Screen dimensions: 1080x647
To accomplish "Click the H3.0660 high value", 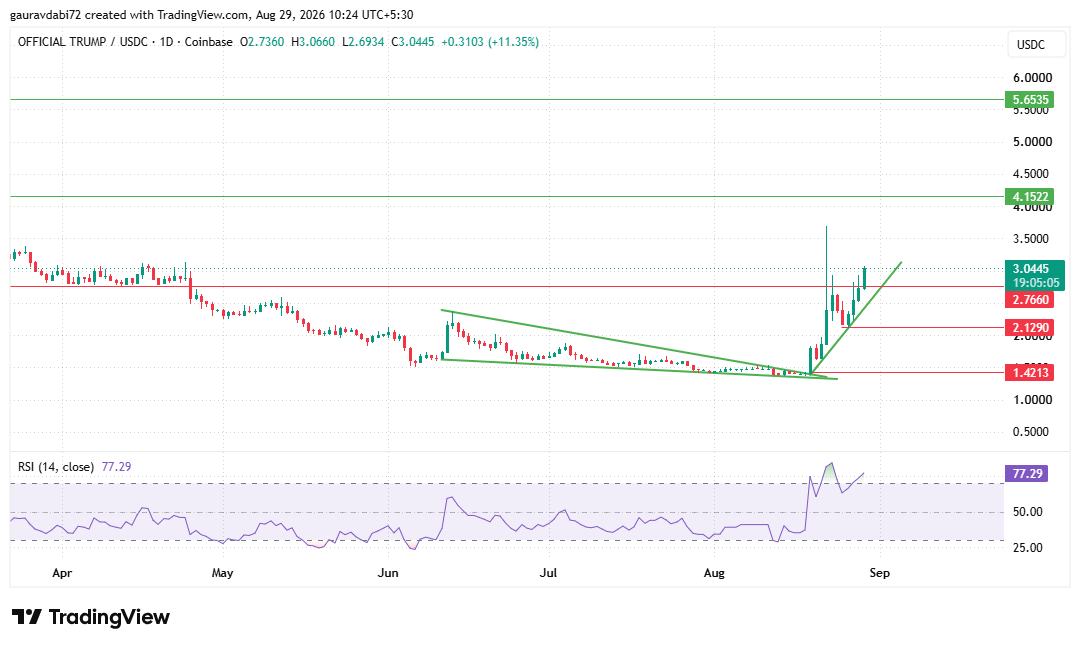I will (313, 42).
